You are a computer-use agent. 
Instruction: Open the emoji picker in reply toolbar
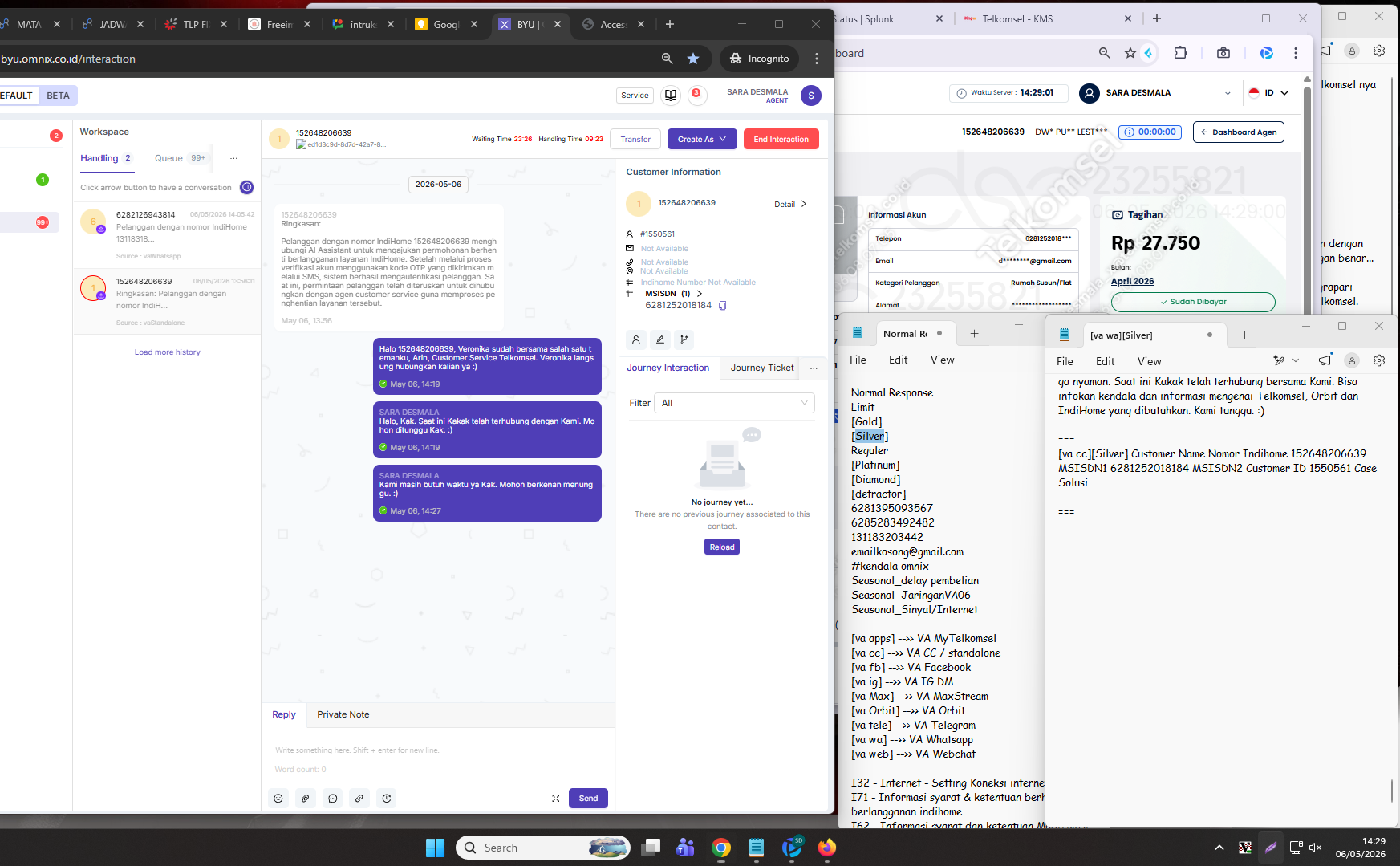pyautogui.click(x=278, y=799)
